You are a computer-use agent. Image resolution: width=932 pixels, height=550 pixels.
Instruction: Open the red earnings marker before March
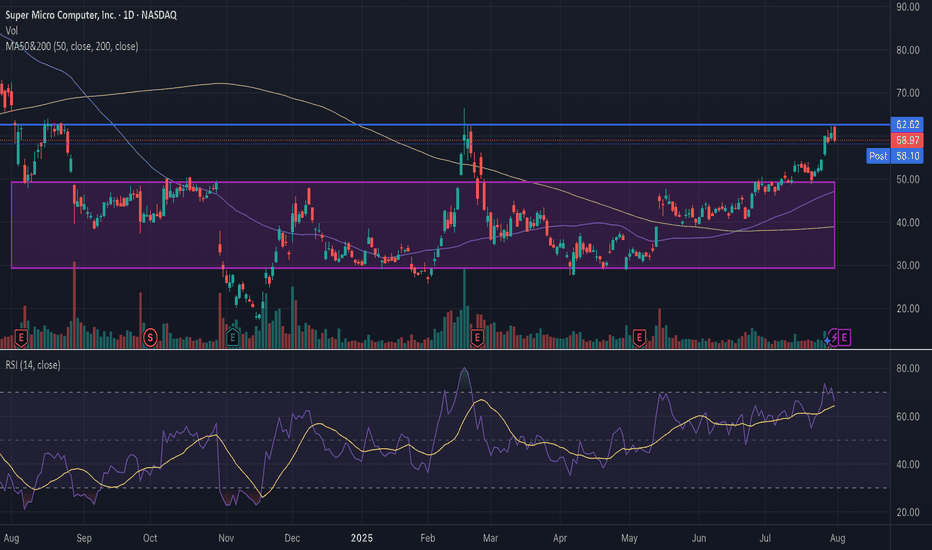[x=477, y=338]
